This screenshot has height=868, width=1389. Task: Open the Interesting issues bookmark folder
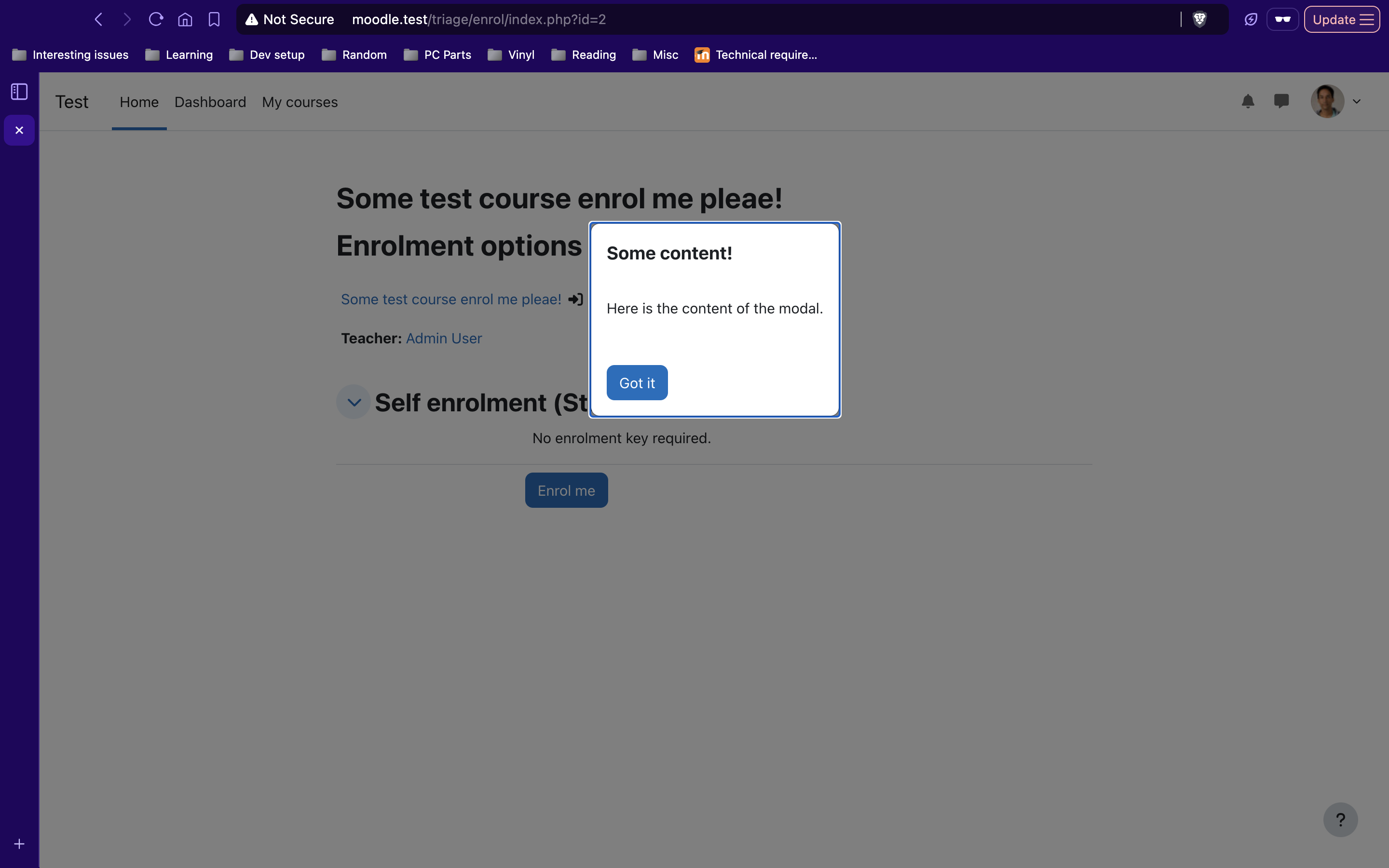click(70, 54)
